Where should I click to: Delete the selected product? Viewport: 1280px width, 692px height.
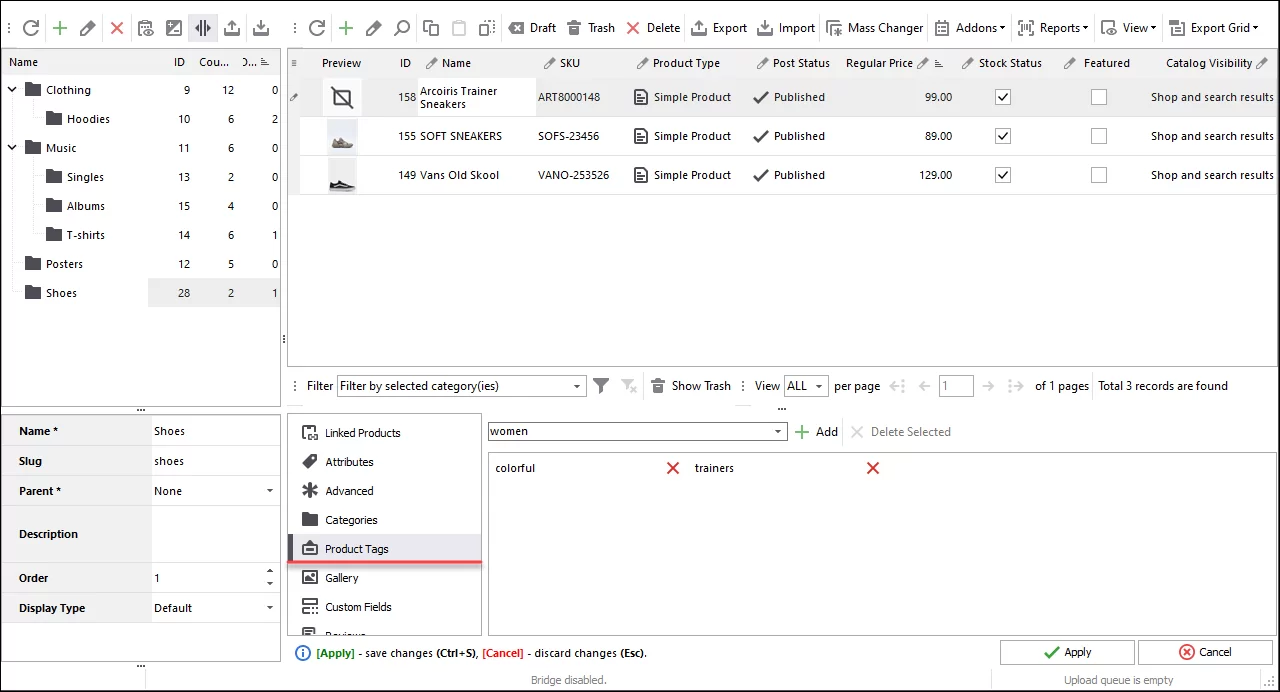[x=654, y=27]
